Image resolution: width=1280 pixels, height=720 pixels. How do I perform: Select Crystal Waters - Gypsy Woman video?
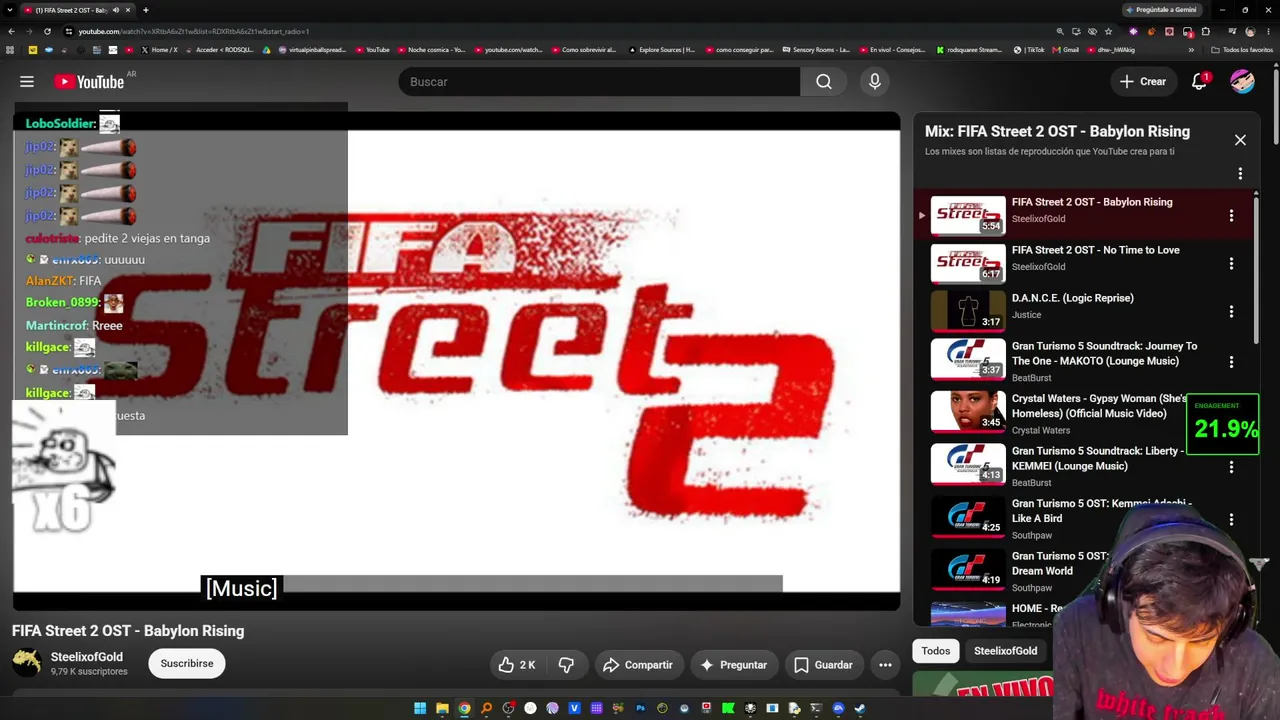[x=1099, y=406]
